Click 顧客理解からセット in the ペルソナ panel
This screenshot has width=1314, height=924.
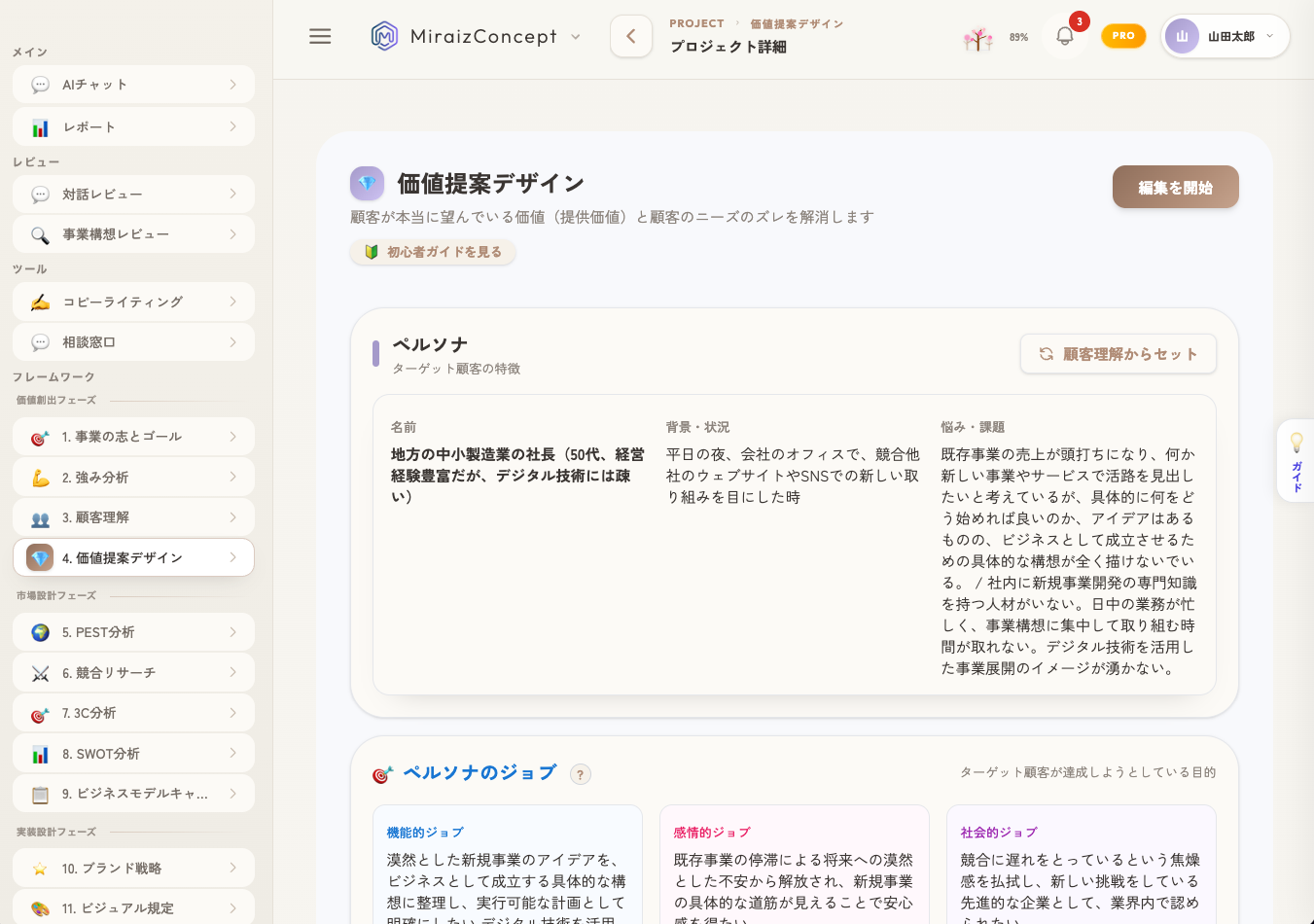pyautogui.click(x=1118, y=353)
